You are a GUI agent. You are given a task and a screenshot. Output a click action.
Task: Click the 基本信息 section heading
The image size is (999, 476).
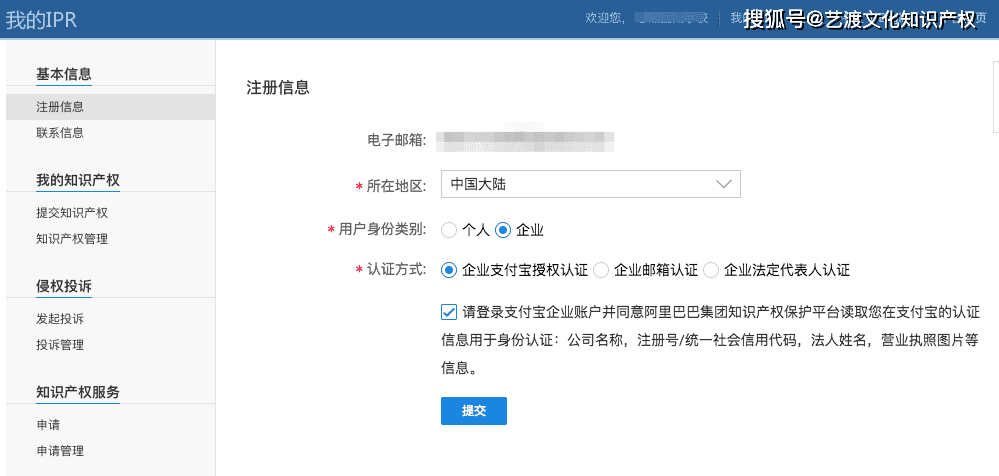[x=64, y=75]
